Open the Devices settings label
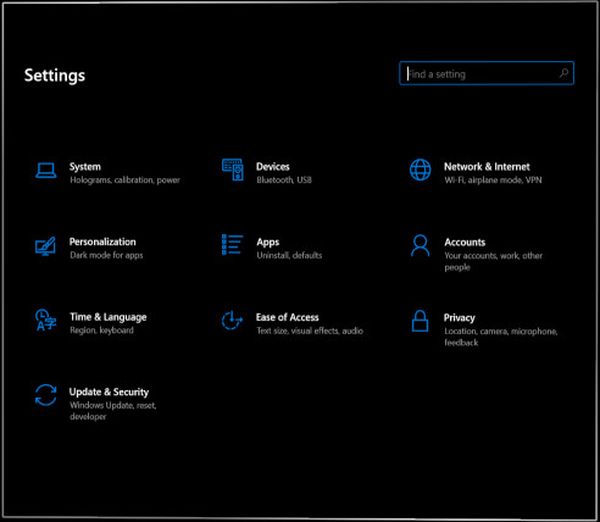Image resolution: width=600 pixels, height=522 pixels. pyautogui.click(x=273, y=166)
